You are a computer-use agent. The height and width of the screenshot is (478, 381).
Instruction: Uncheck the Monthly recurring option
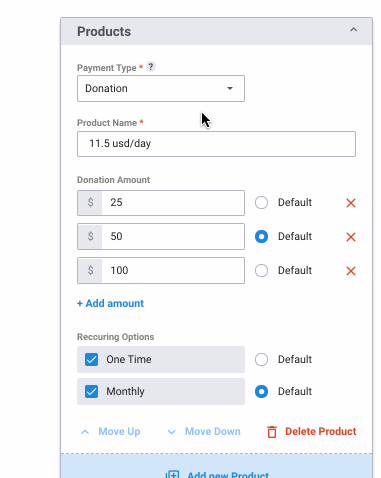pos(91,391)
